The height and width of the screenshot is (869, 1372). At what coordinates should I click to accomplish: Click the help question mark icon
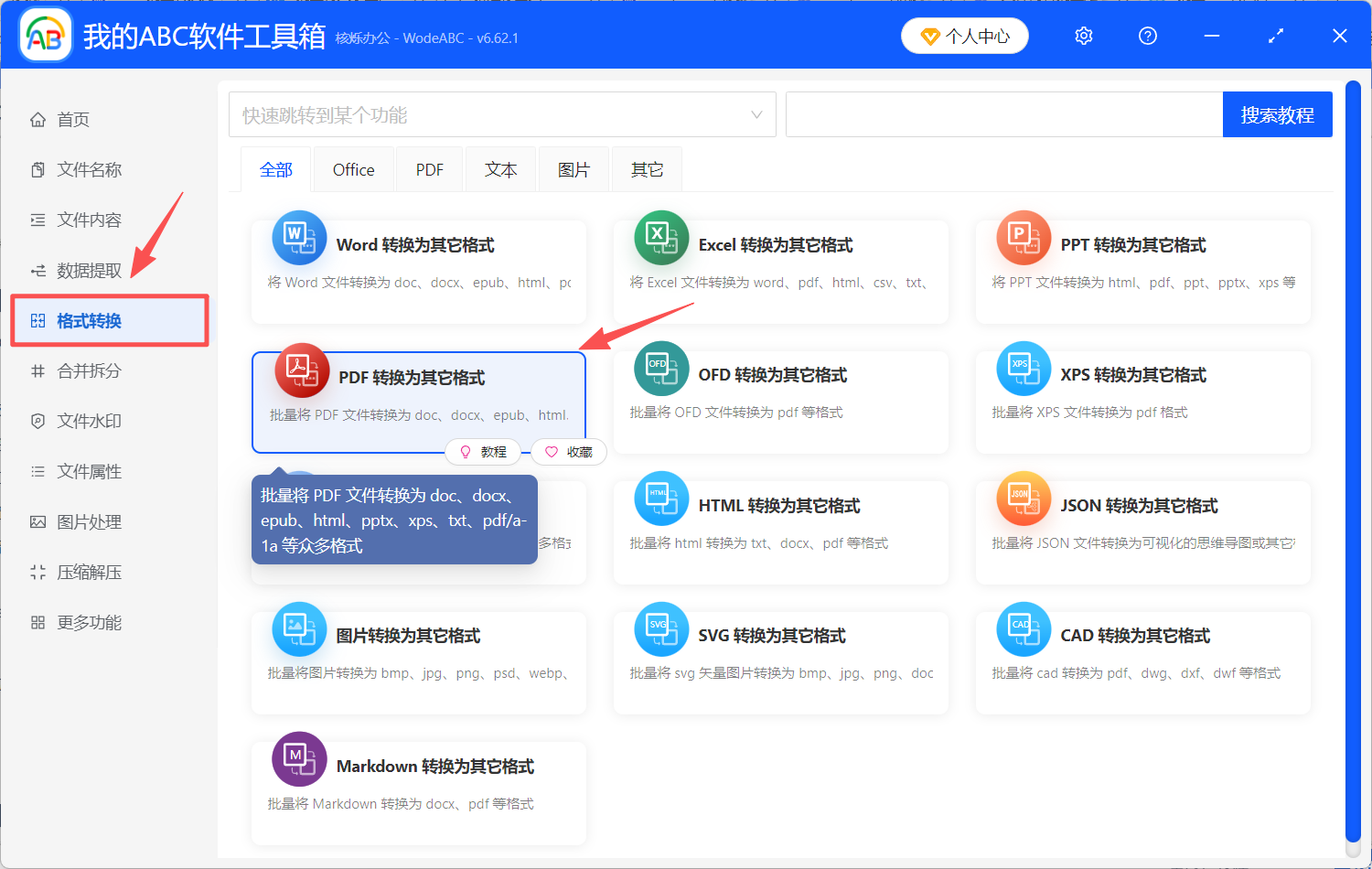click(1147, 36)
